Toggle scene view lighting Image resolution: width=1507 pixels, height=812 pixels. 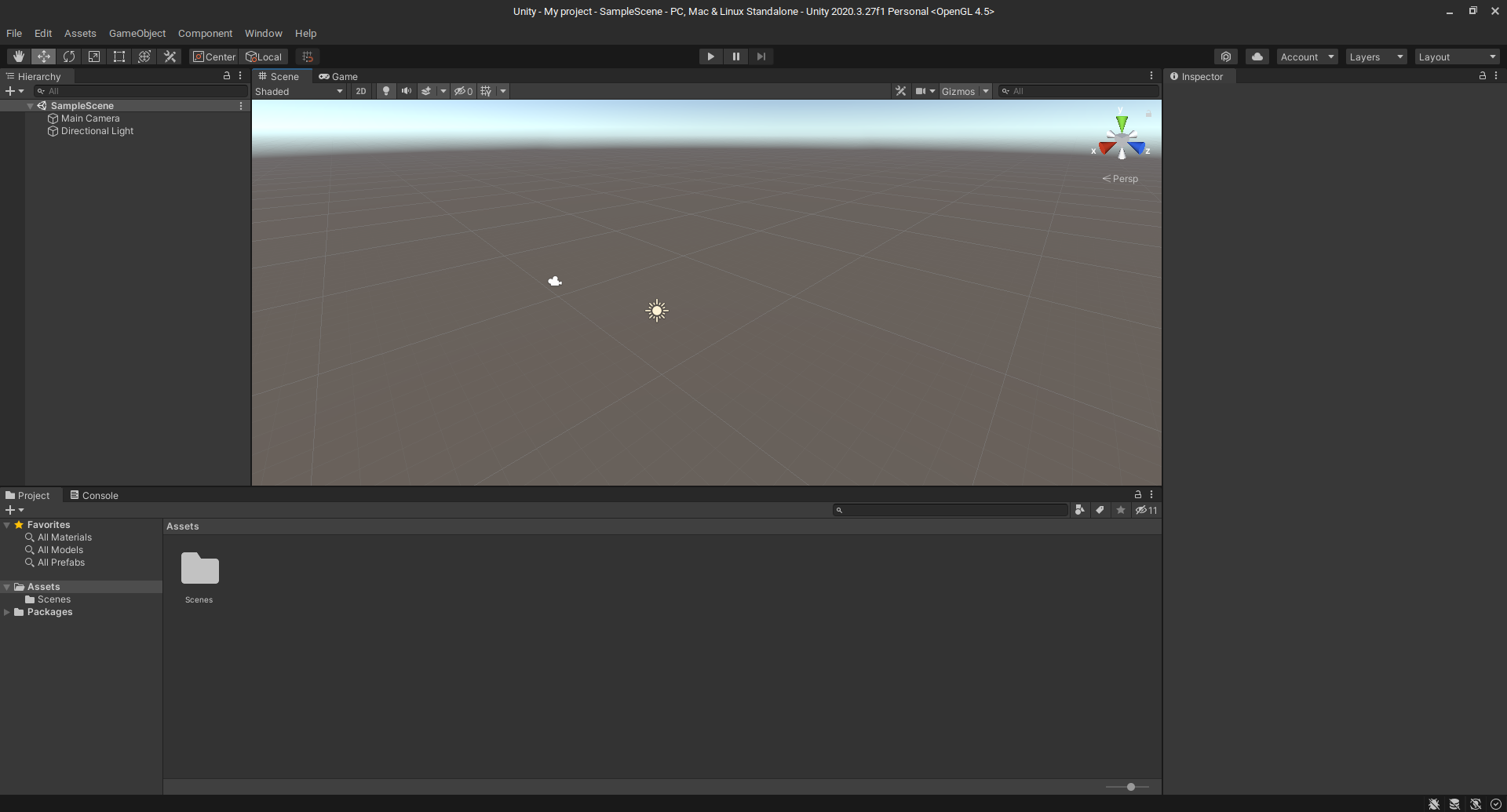pyautogui.click(x=386, y=91)
